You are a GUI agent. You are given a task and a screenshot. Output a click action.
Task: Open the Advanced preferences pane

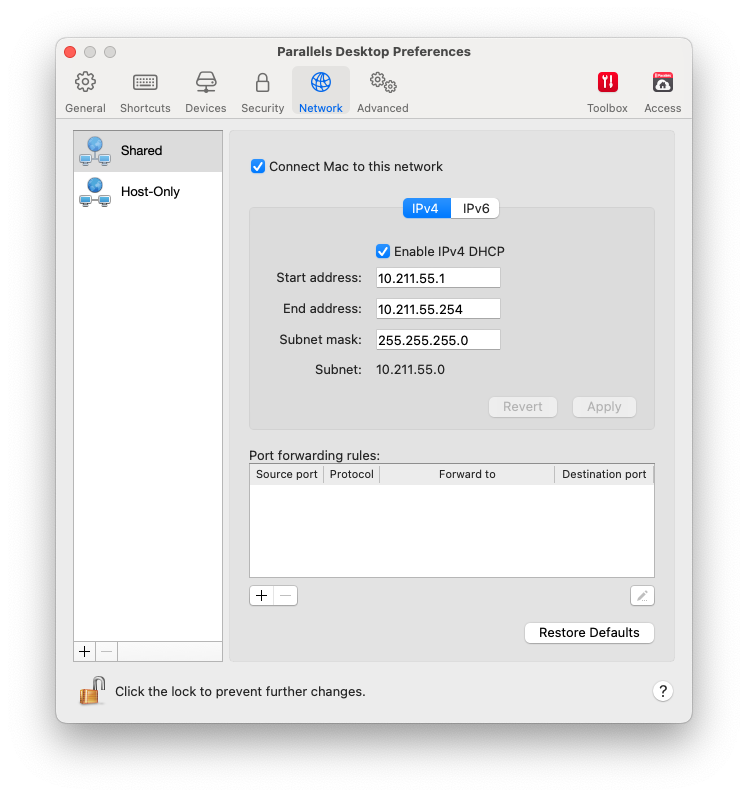[382, 91]
